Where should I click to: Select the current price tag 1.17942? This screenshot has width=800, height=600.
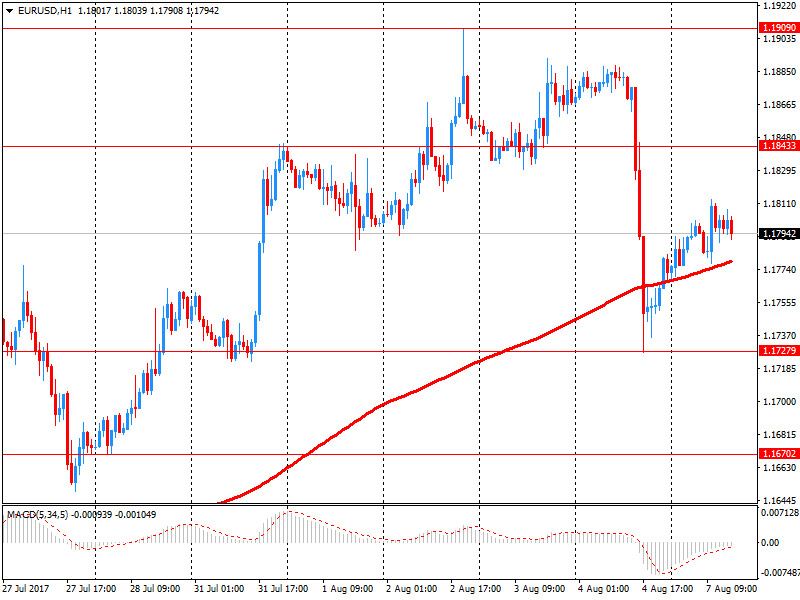[779, 234]
